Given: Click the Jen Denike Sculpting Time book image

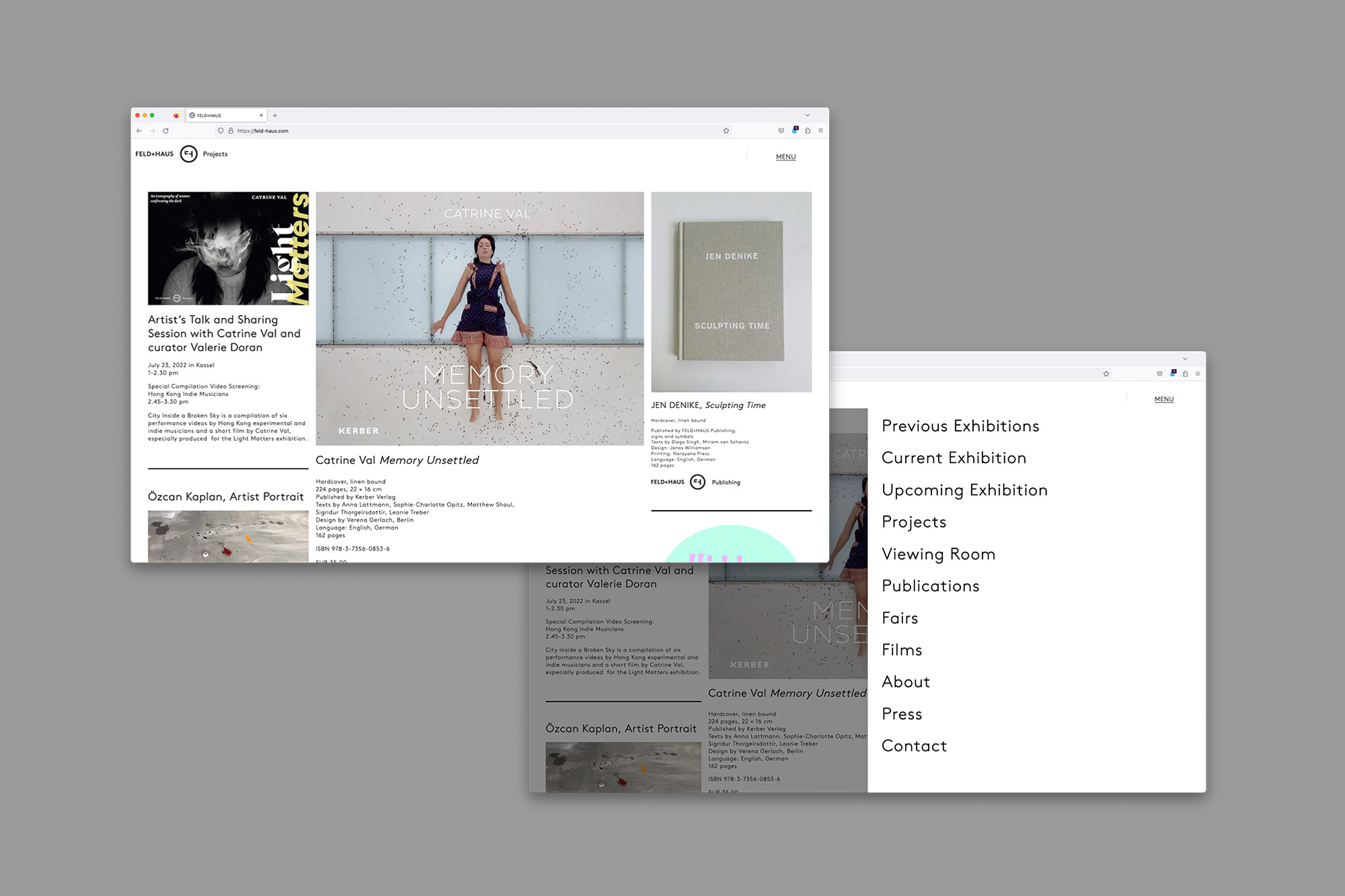Looking at the screenshot, I should click(731, 292).
